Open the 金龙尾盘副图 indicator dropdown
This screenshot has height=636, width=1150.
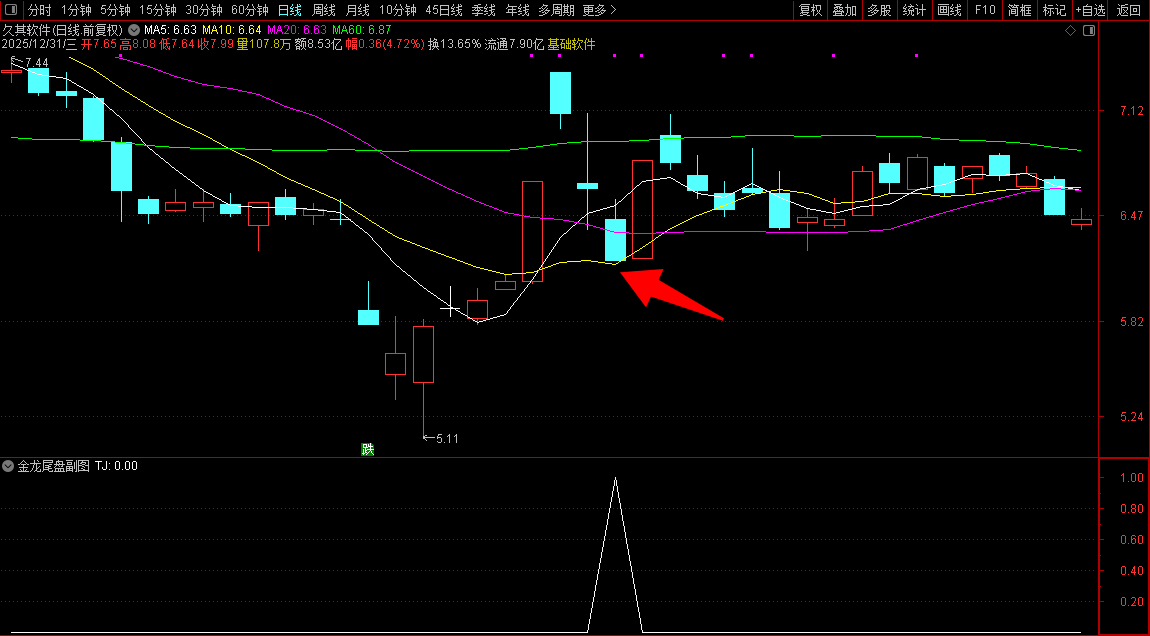click(9, 466)
